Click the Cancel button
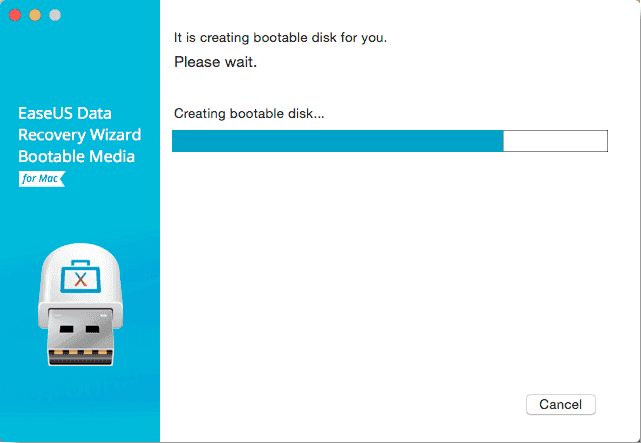This screenshot has width=641, height=443. click(560, 404)
